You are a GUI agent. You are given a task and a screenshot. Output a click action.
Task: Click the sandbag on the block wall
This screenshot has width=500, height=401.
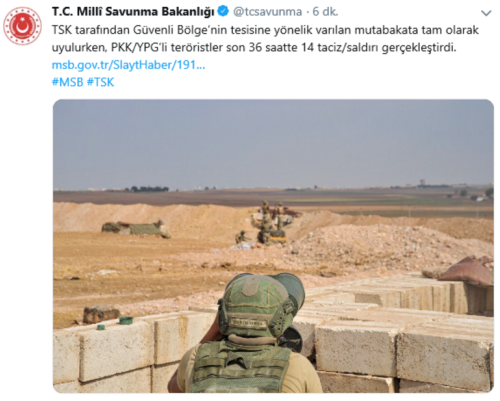pyautogui.click(x=466, y=270)
